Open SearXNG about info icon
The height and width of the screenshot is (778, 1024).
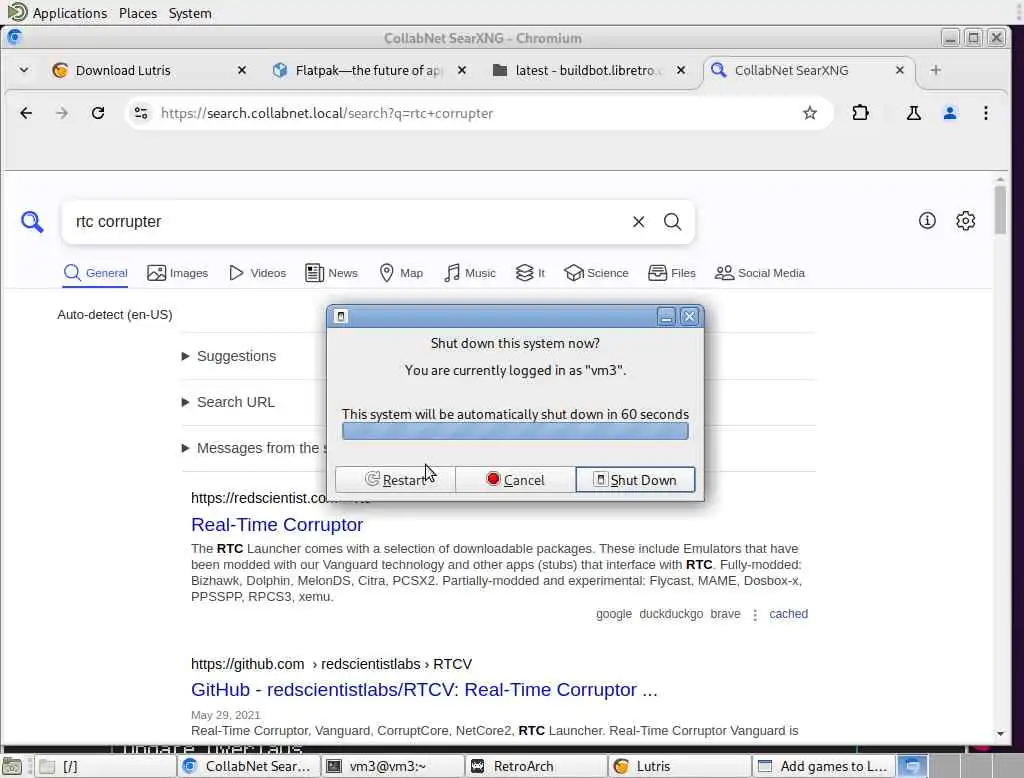(927, 221)
